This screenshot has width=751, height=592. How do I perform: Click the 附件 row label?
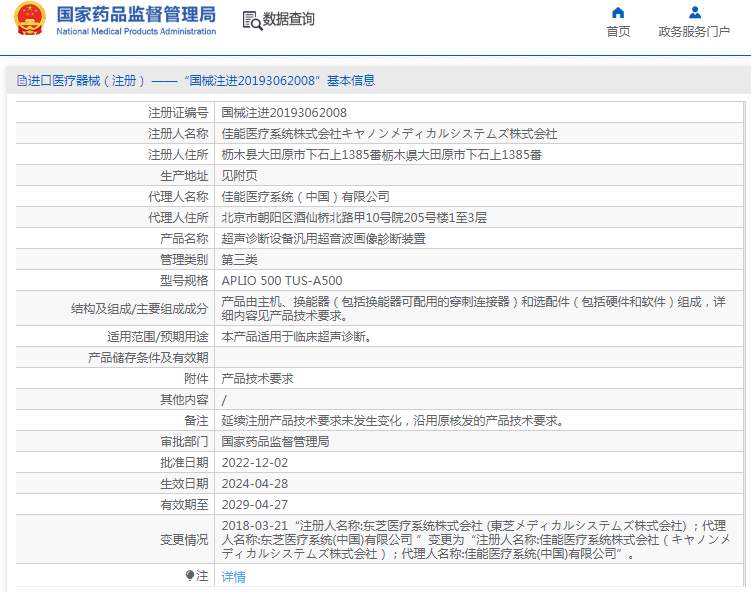point(196,379)
